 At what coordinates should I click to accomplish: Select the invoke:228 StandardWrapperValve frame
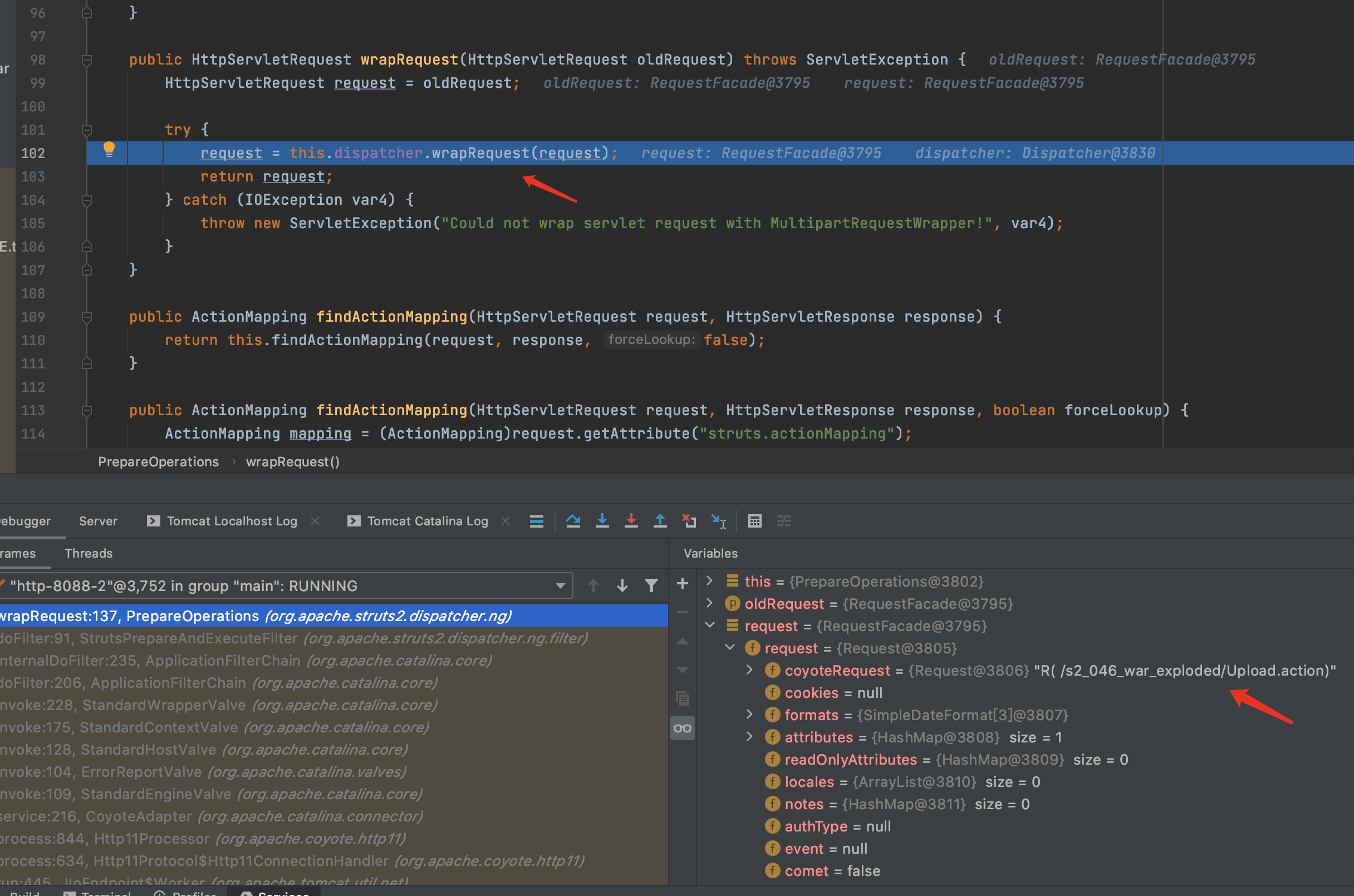tap(334, 705)
